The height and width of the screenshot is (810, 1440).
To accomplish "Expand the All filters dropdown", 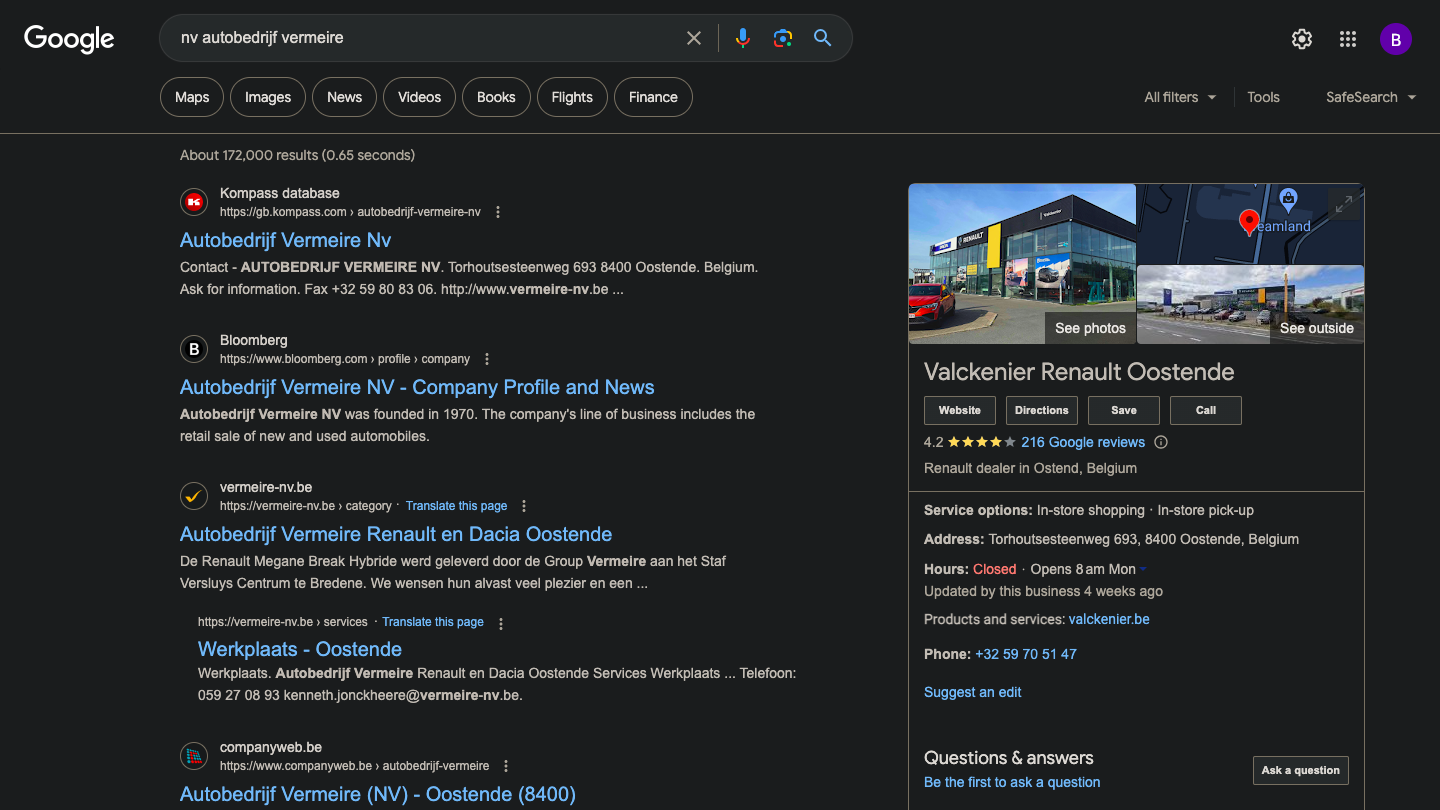I will point(1180,97).
